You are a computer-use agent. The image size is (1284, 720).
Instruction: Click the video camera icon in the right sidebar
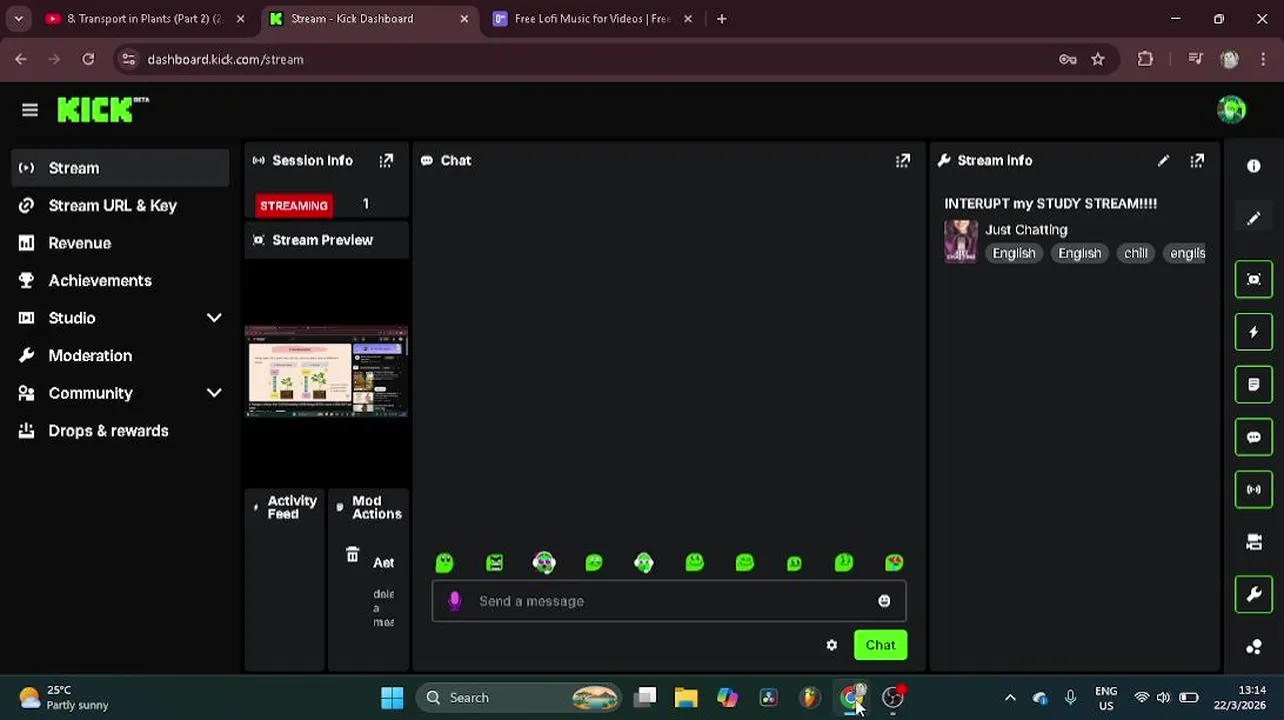(x=1253, y=542)
